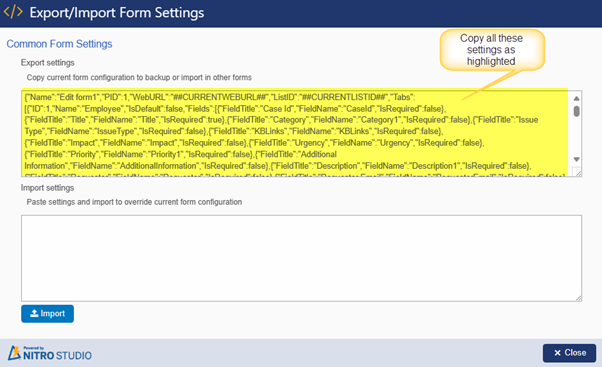This screenshot has height=367, width=602.
Task: Click the X icon on Close button
Action: pyautogui.click(x=557, y=353)
